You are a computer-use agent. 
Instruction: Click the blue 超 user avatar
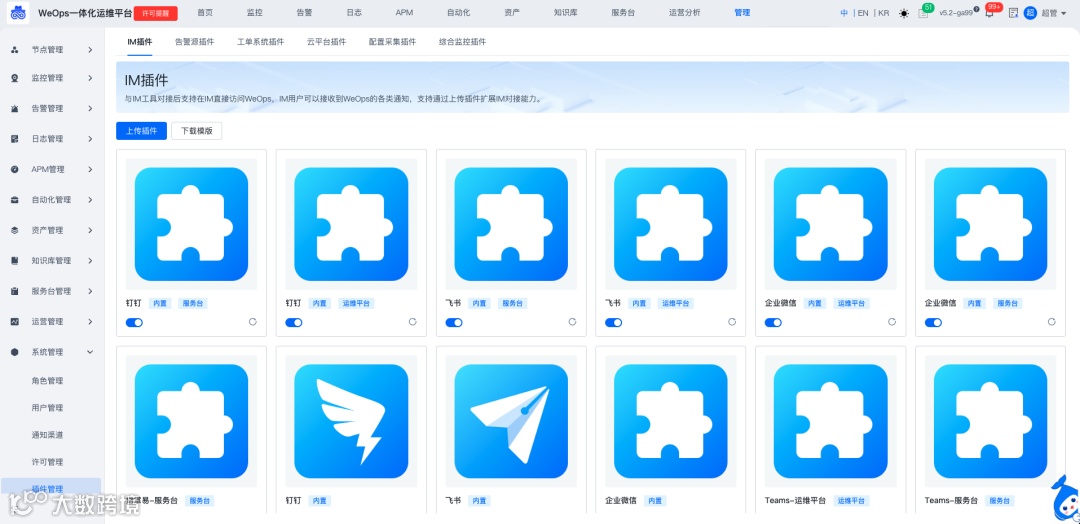click(1030, 13)
